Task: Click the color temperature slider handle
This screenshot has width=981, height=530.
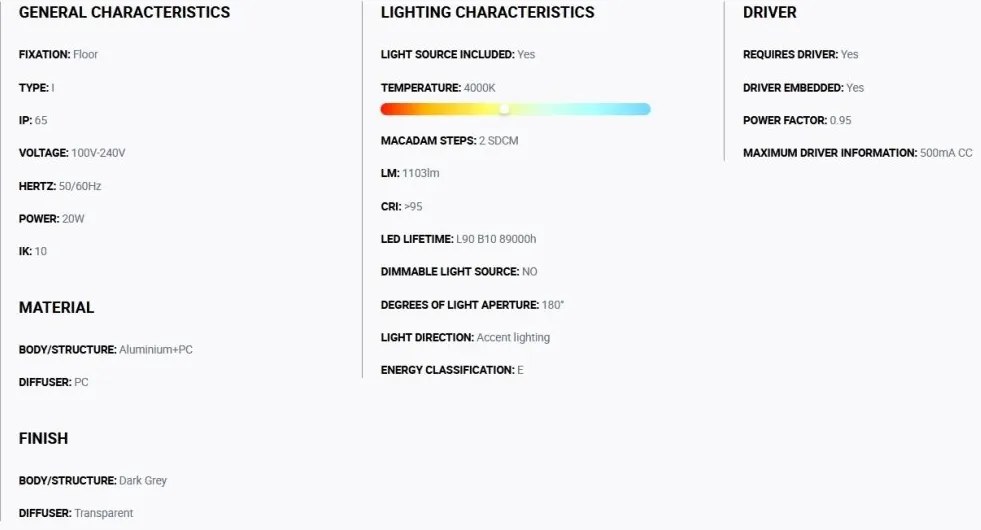Action: coord(505,109)
